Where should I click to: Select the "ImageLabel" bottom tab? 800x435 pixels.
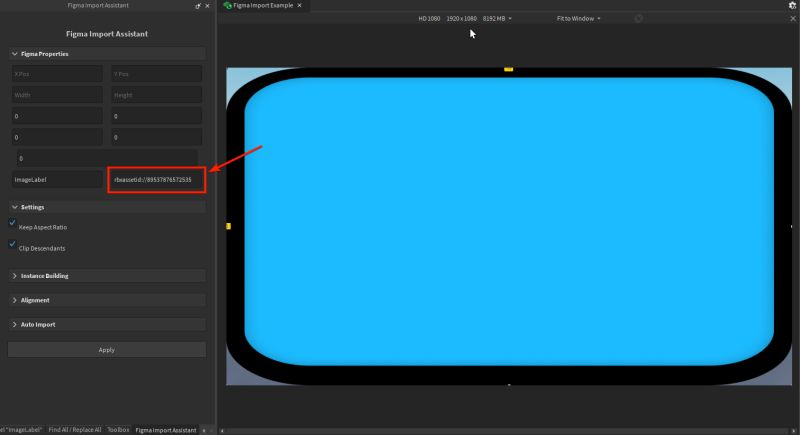pyautogui.click(x=21, y=430)
